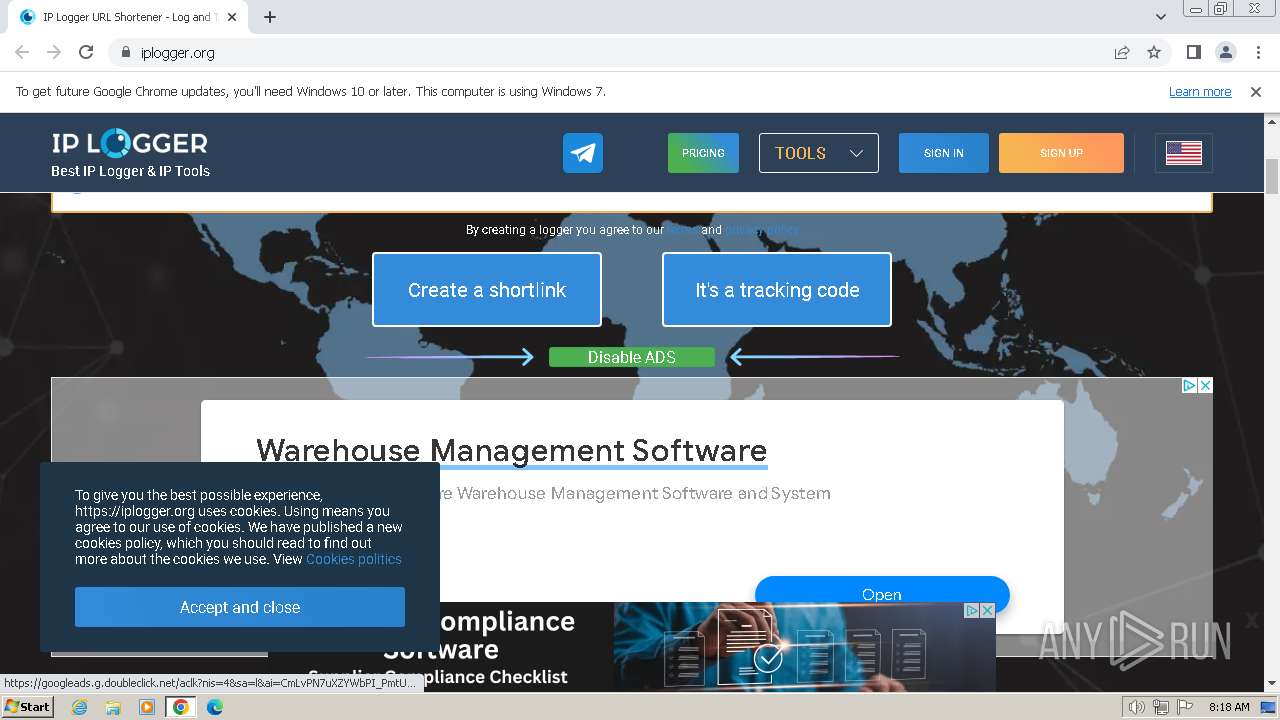Image resolution: width=1280 pixels, height=720 pixels.
Task: Toggle the browser side panel icon
Action: coord(1193,52)
